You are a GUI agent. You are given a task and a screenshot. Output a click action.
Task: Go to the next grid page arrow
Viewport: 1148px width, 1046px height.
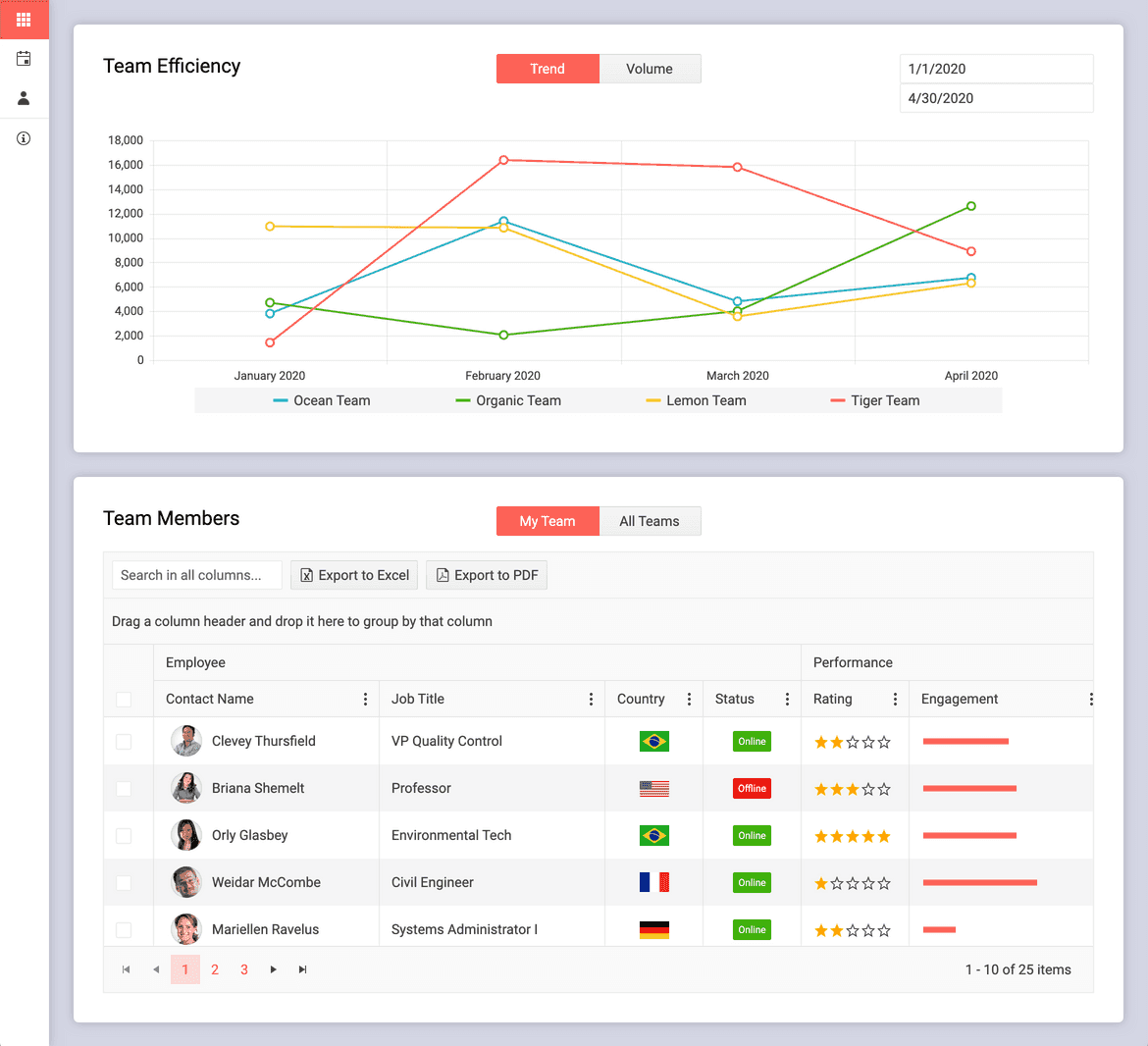(274, 969)
